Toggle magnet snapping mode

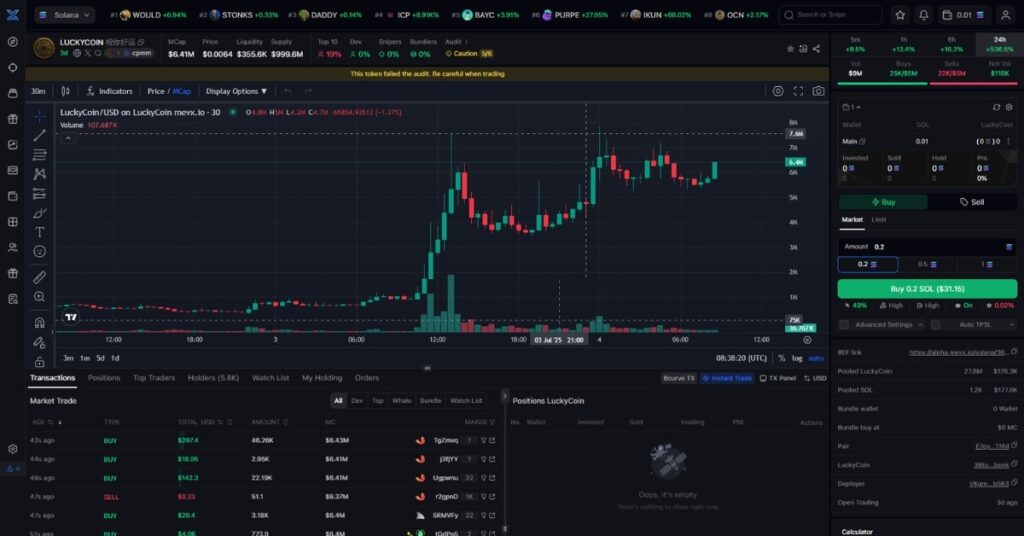[x=40, y=323]
